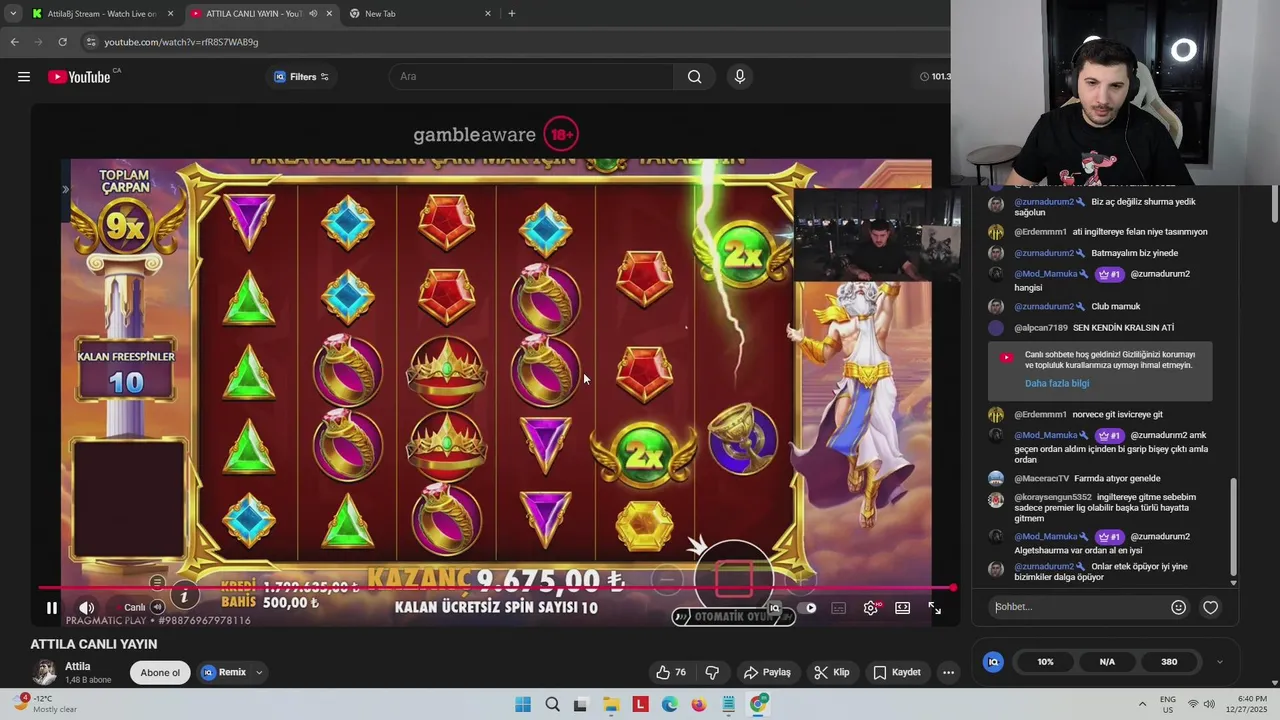Open a new browser tab
This screenshot has height=720, width=1280.
point(512,14)
